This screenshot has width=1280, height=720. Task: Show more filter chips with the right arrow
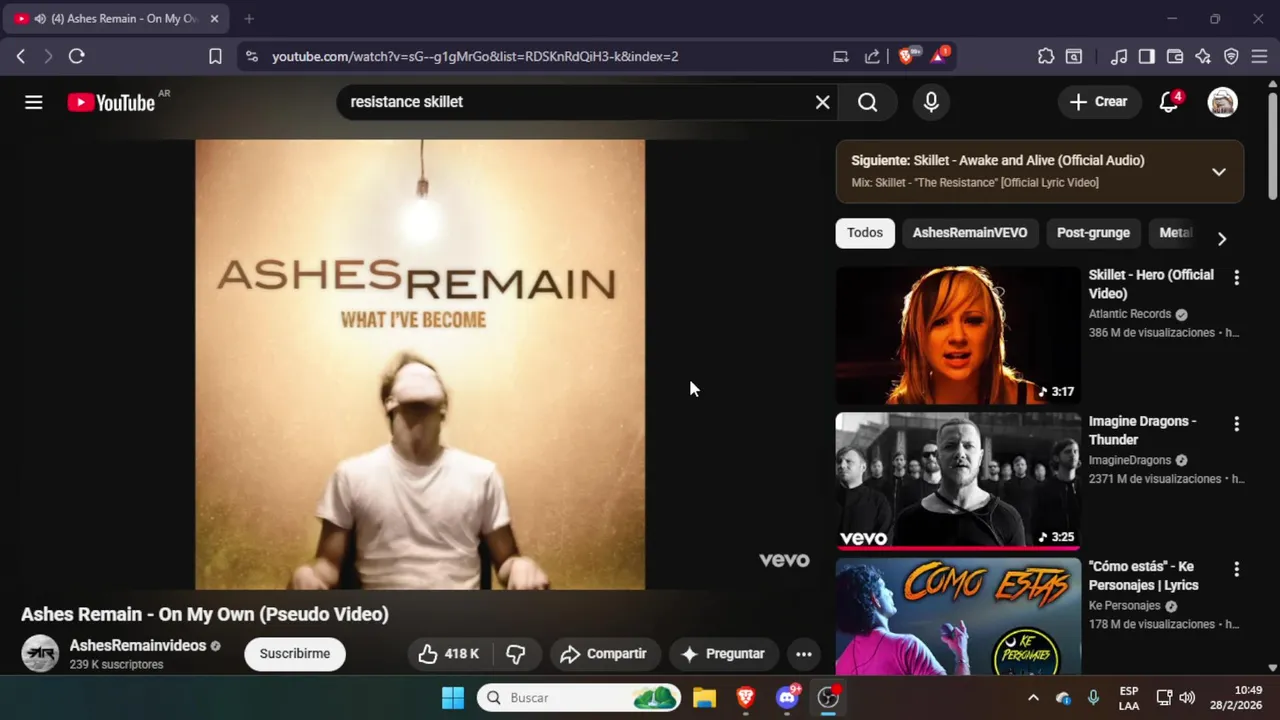click(x=1221, y=239)
